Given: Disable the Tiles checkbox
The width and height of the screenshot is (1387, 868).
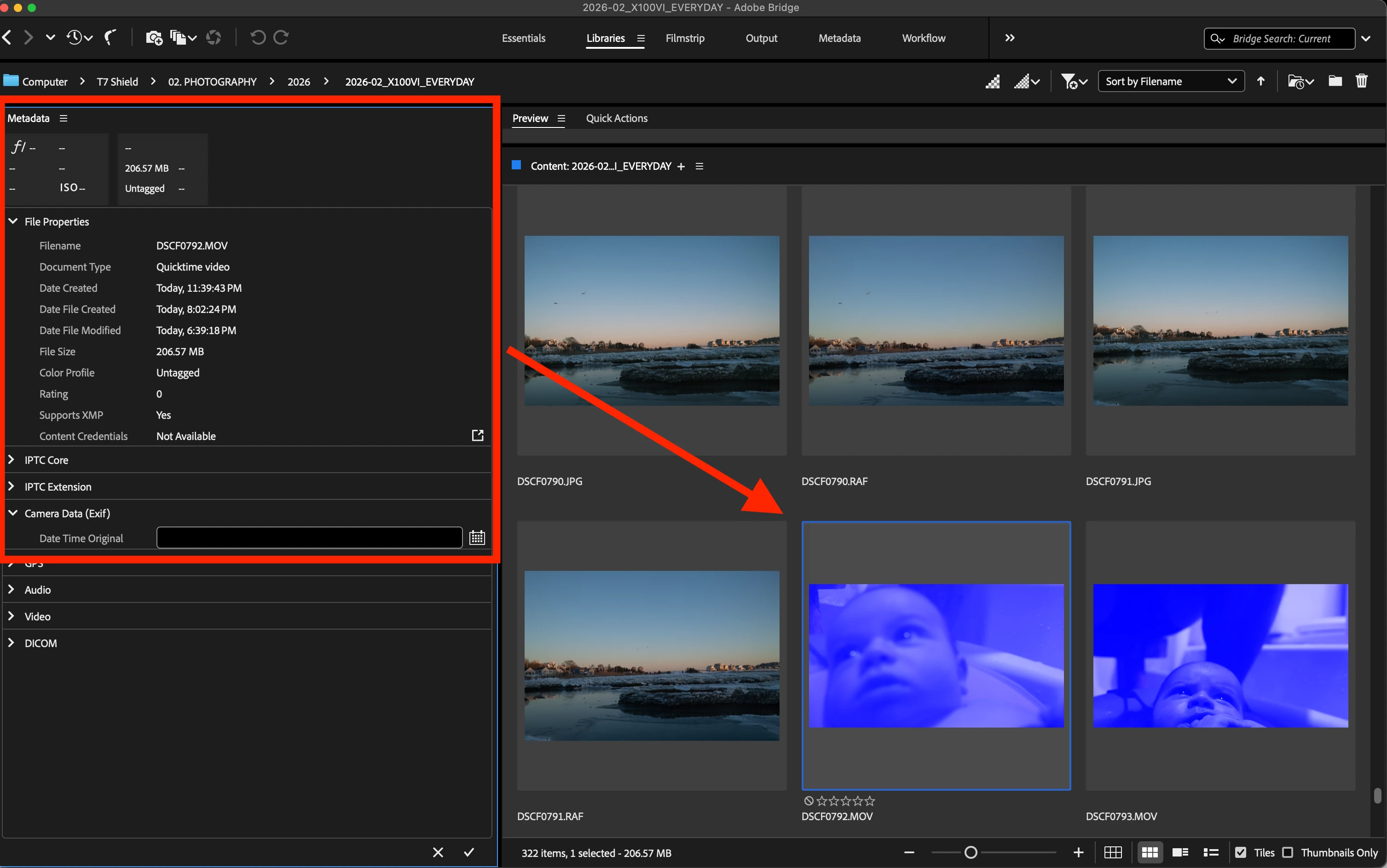Looking at the screenshot, I should 1241,852.
